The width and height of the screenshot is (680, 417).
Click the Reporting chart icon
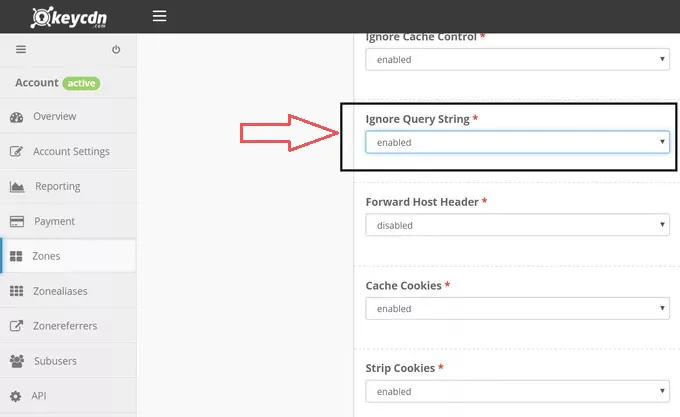point(16,187)
